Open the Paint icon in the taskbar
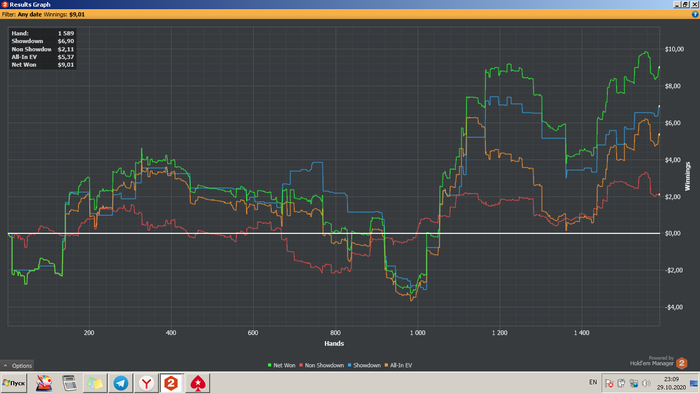 pyautogui.click(x=44, y=383)
